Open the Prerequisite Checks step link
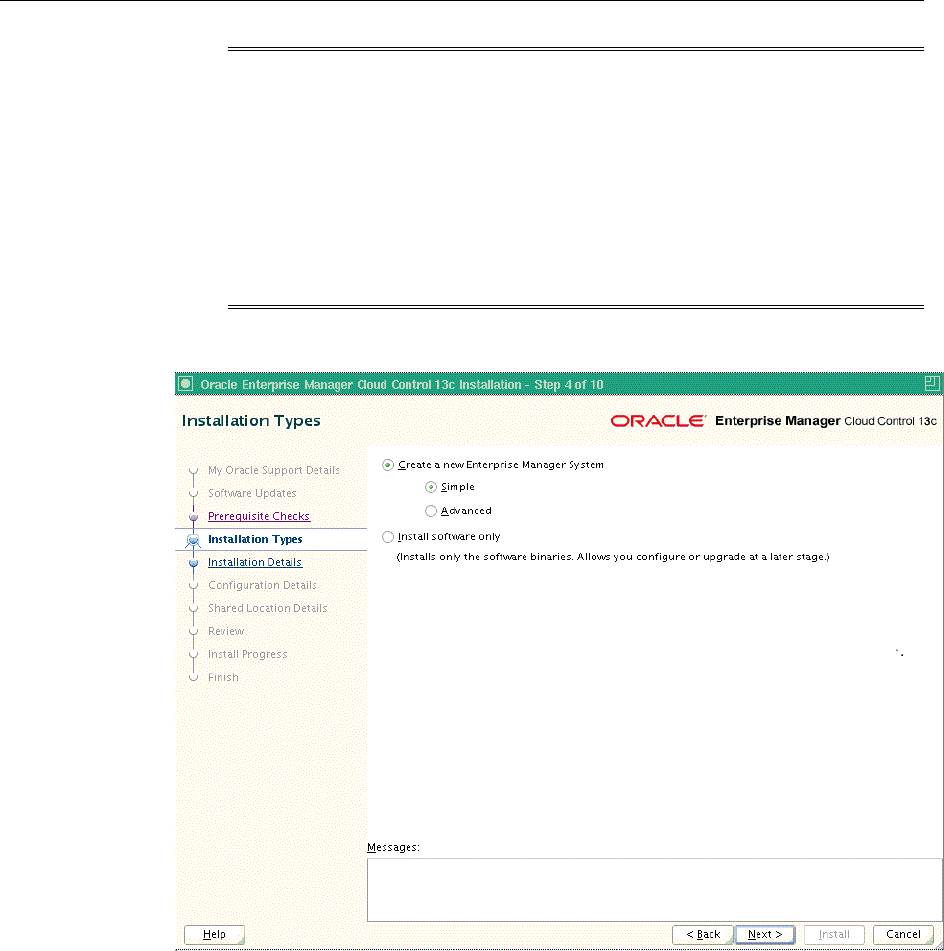944x951 pixels. click(x=259, y=516)
